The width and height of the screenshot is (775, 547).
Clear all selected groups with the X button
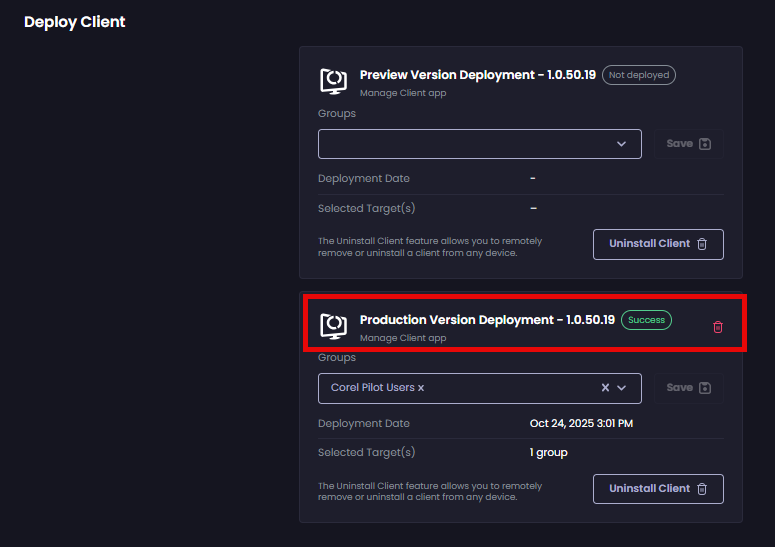click(605, 388)
